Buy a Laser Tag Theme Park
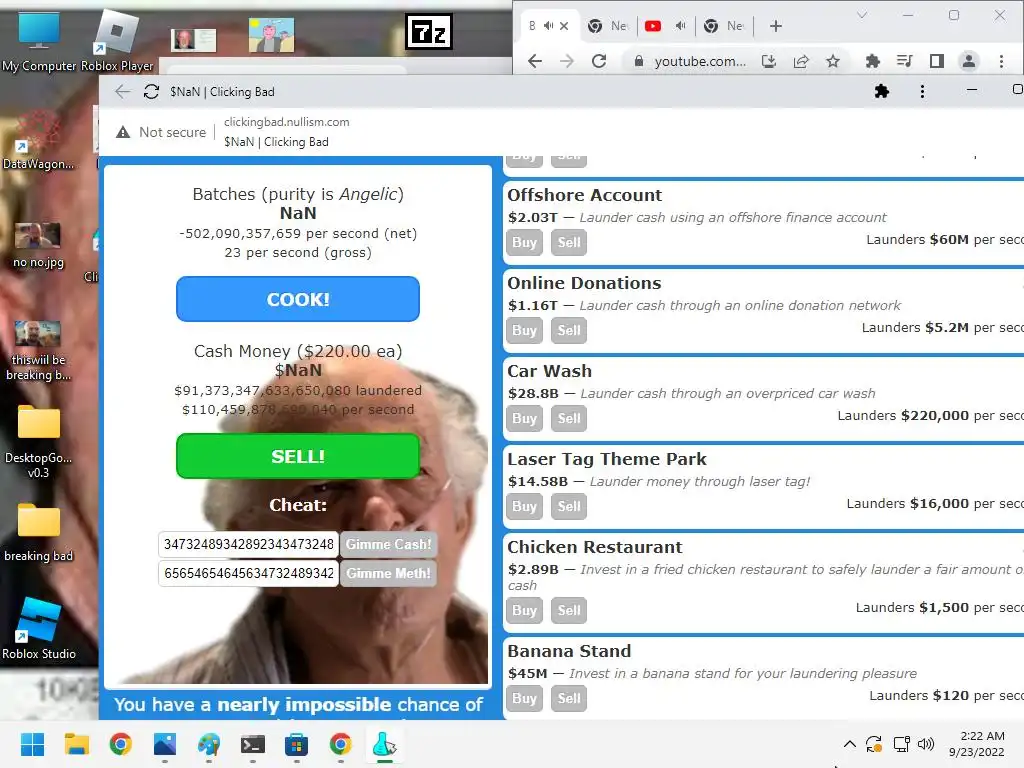 coord(524,506)
